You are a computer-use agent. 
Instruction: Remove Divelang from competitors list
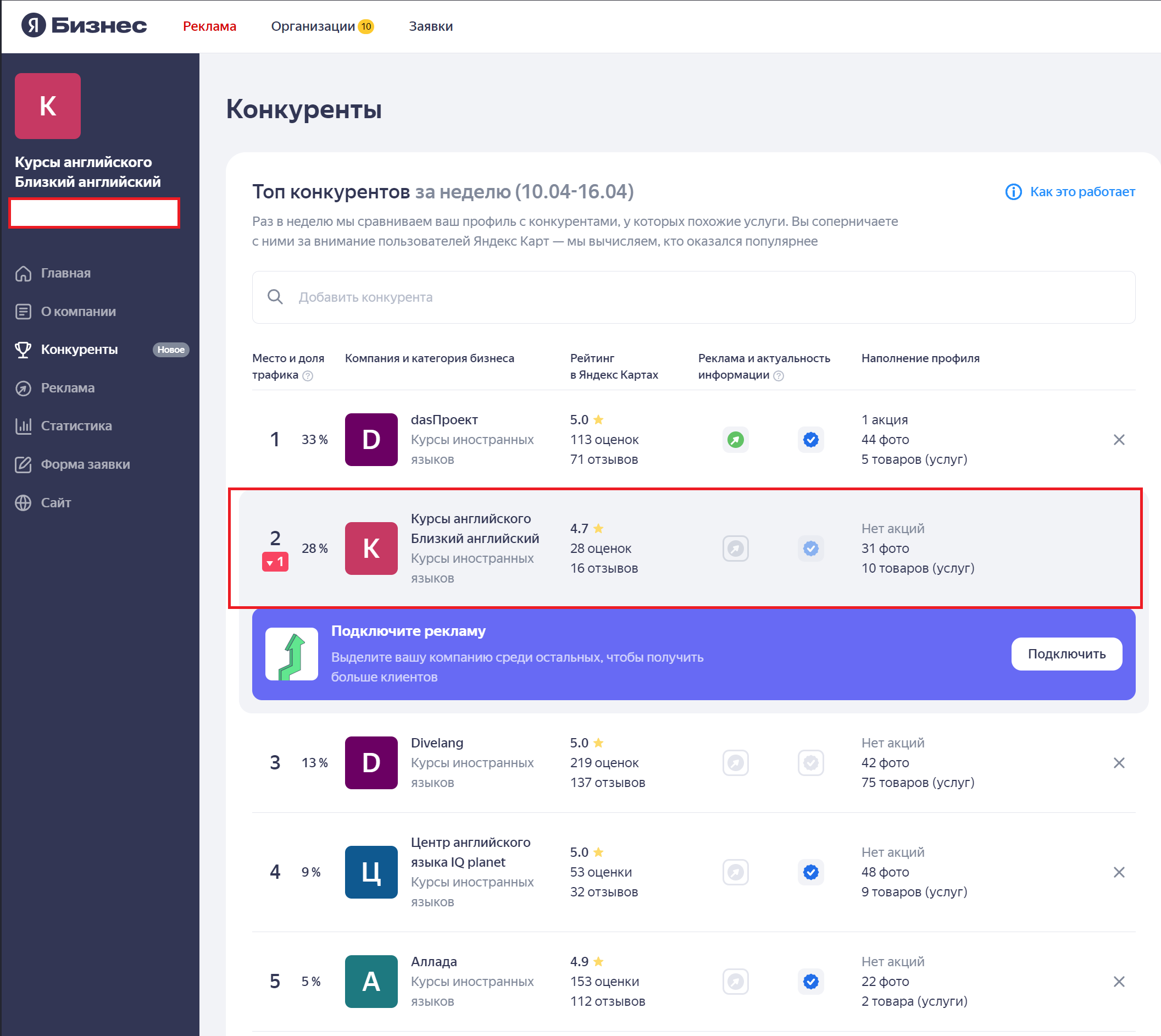tap(1118, 763)
